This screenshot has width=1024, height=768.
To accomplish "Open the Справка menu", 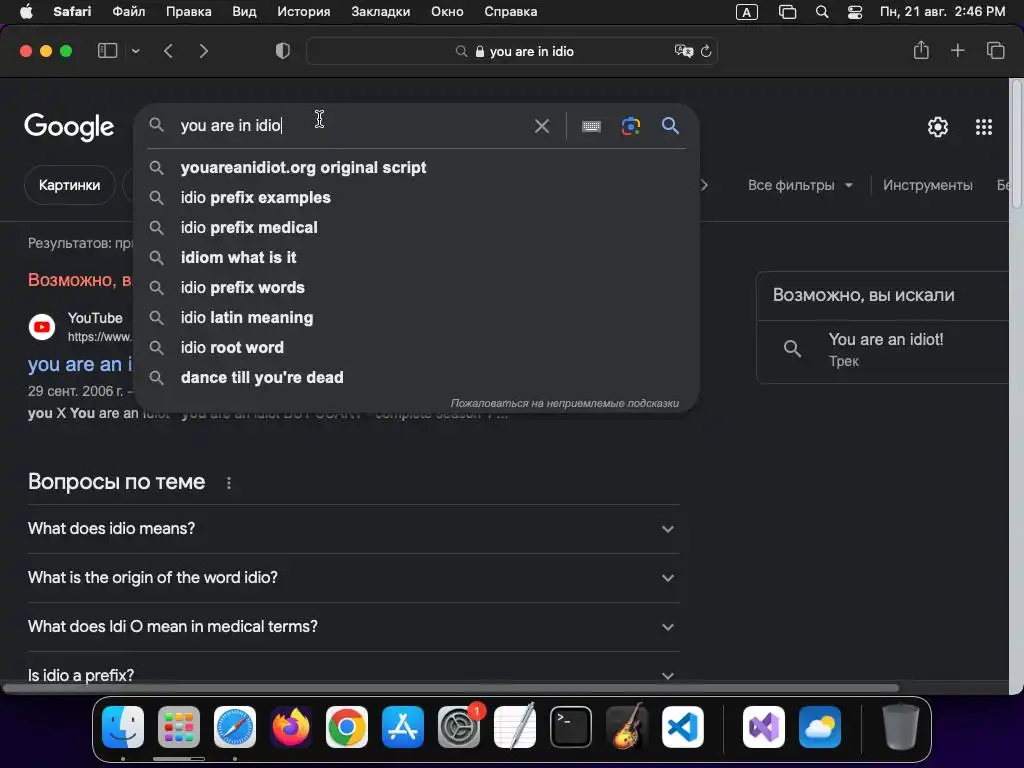I will pyautogui.click(x=511, y=12).
